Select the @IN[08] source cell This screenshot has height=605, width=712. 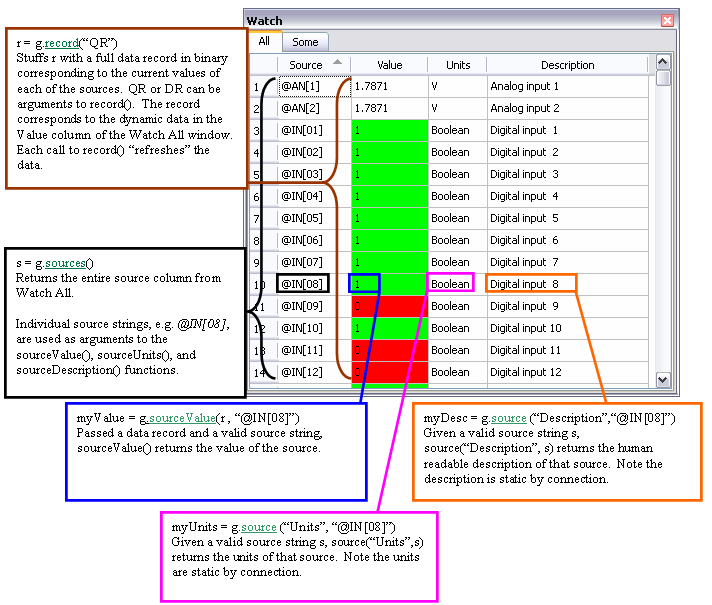click(301, 284)
